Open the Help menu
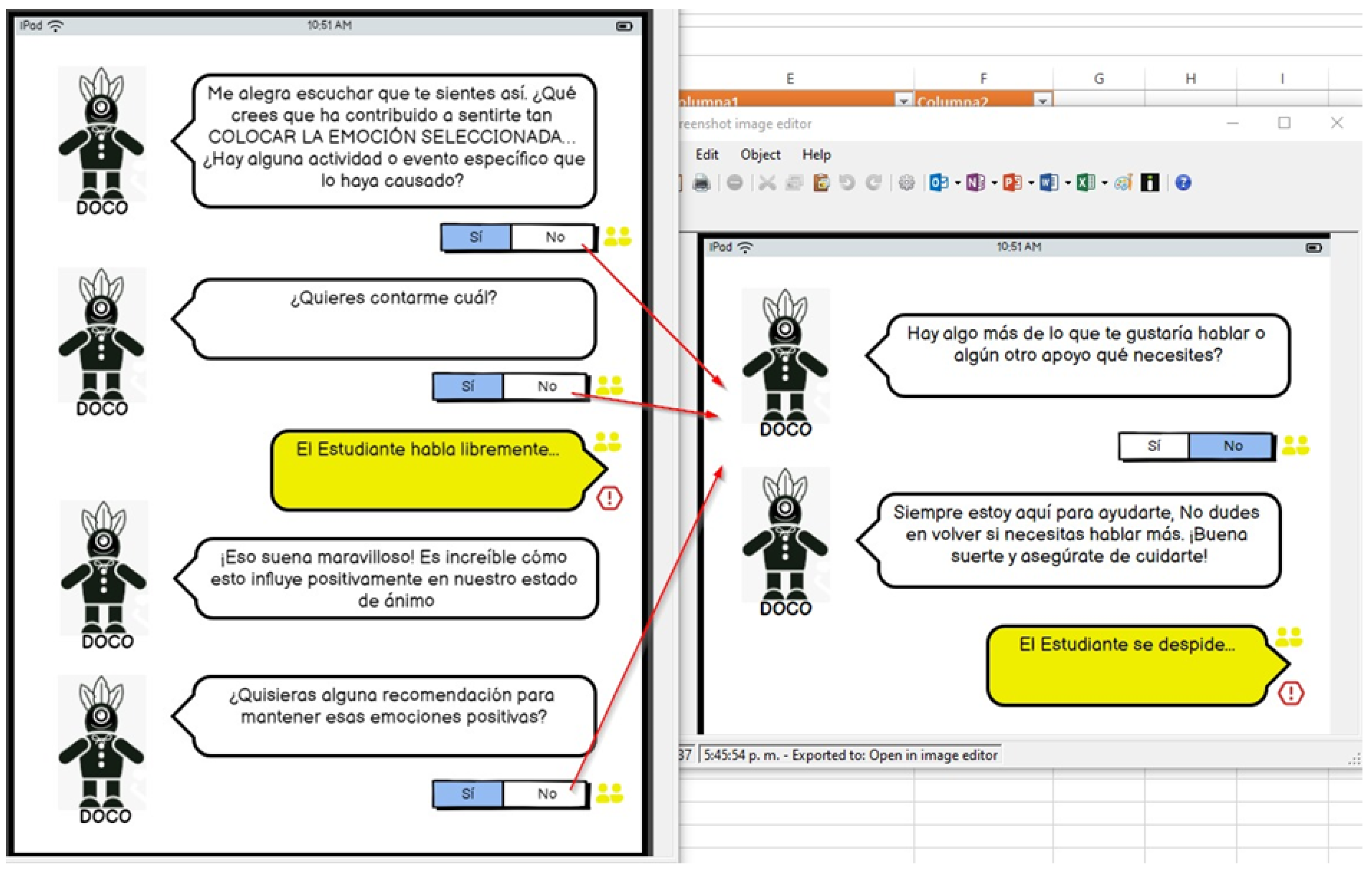Image resolution: width=1372 pixels, height=875 pixels. [817, 155]
